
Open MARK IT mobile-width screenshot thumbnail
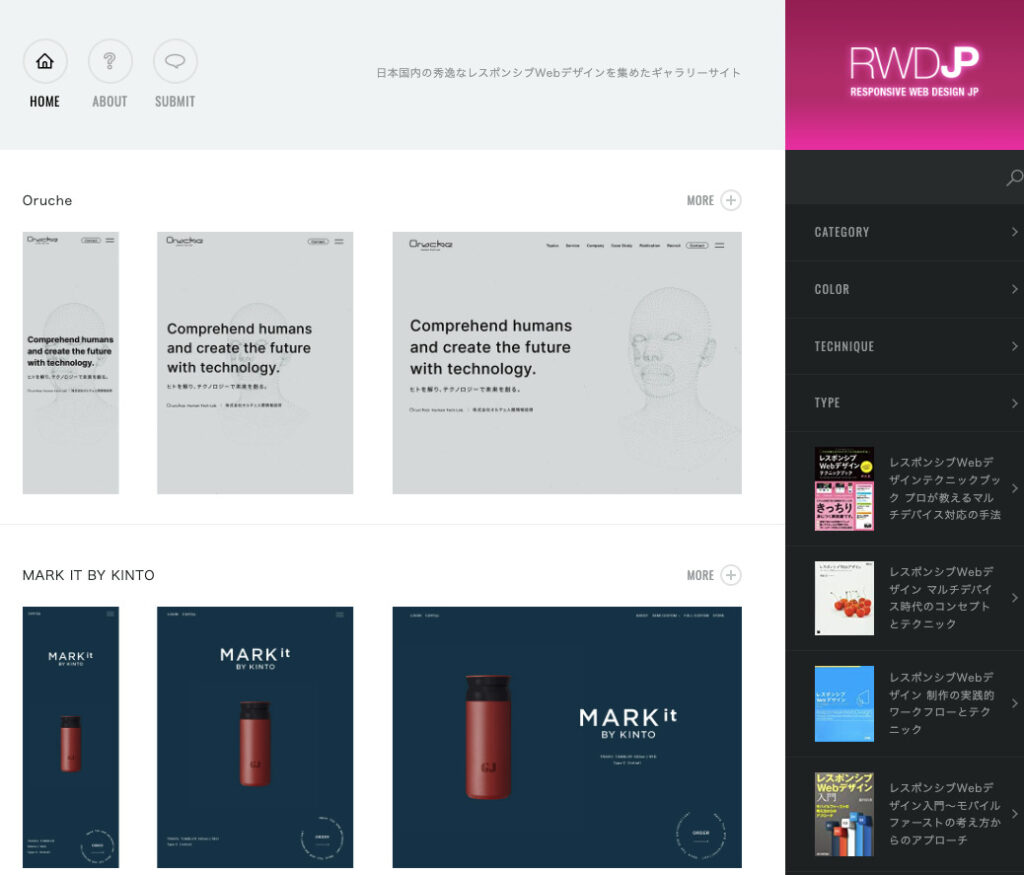(x=71, y=737)
